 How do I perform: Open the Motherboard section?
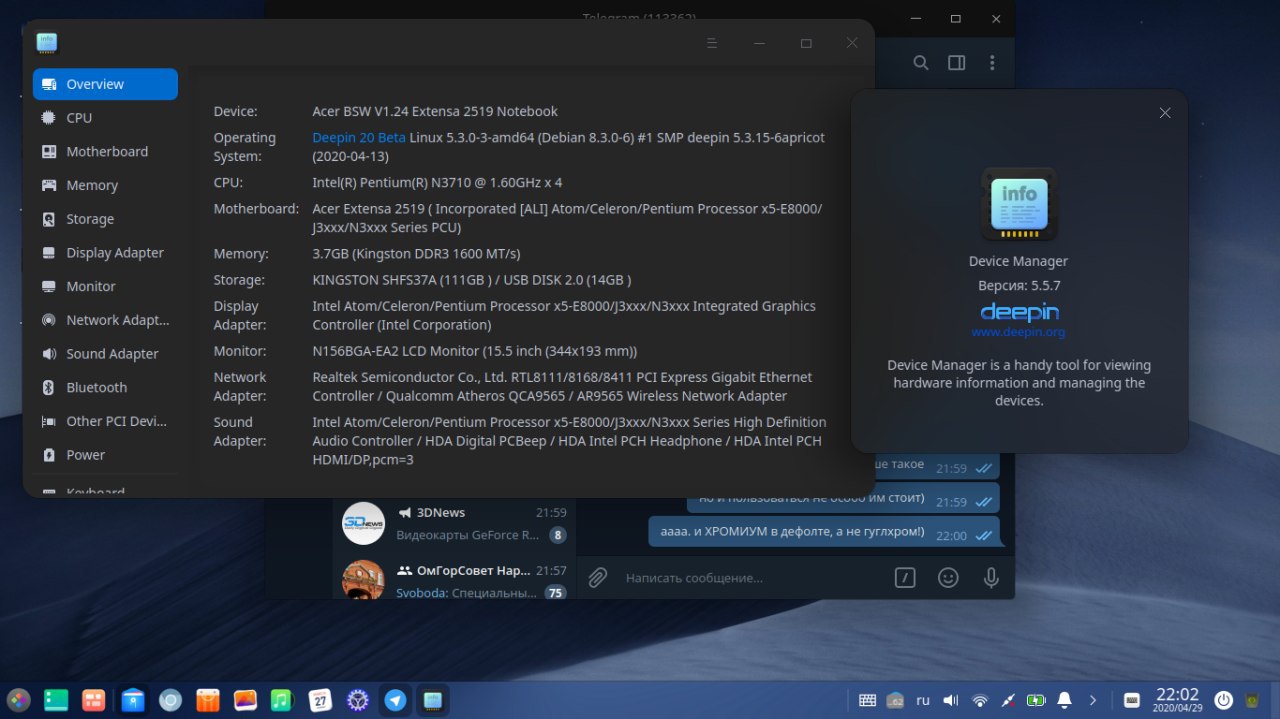click(105, 152)
